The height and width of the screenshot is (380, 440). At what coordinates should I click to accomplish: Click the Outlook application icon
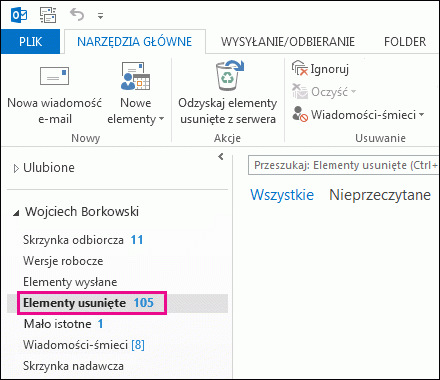pyautogui.click(x=19, y=15)
